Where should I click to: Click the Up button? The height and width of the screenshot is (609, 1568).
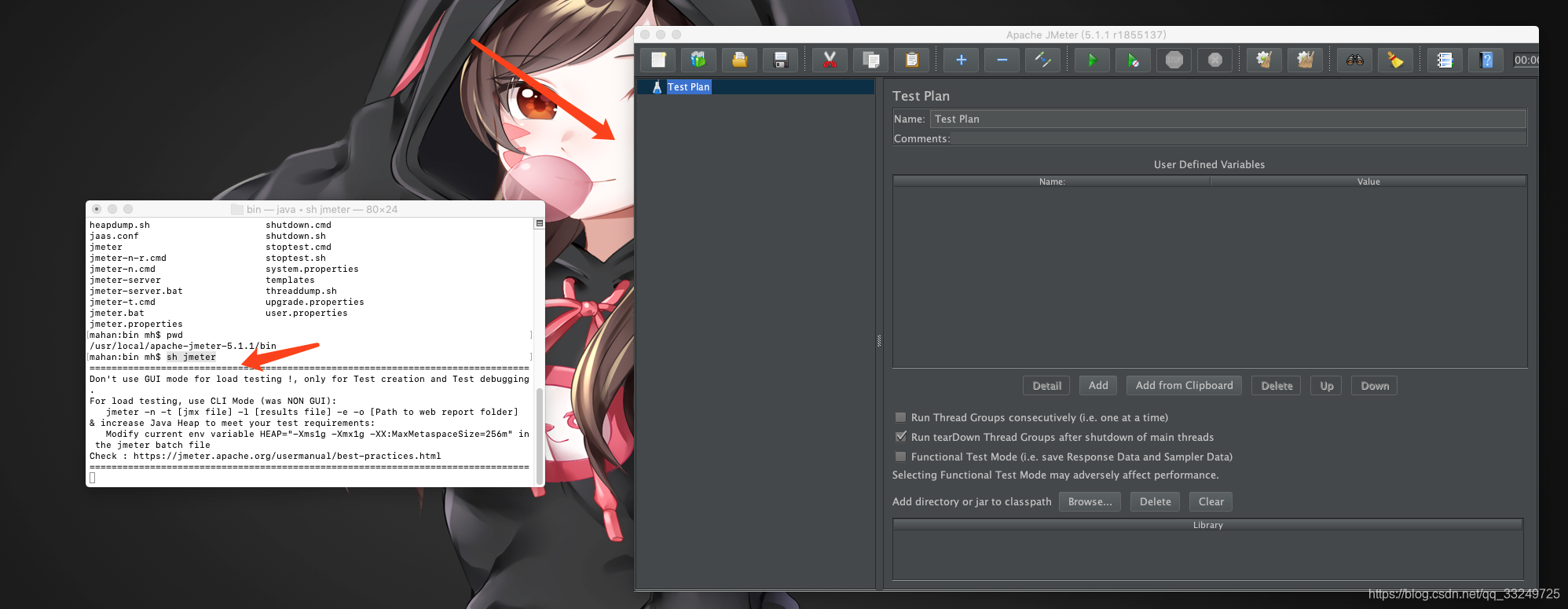1327,386
